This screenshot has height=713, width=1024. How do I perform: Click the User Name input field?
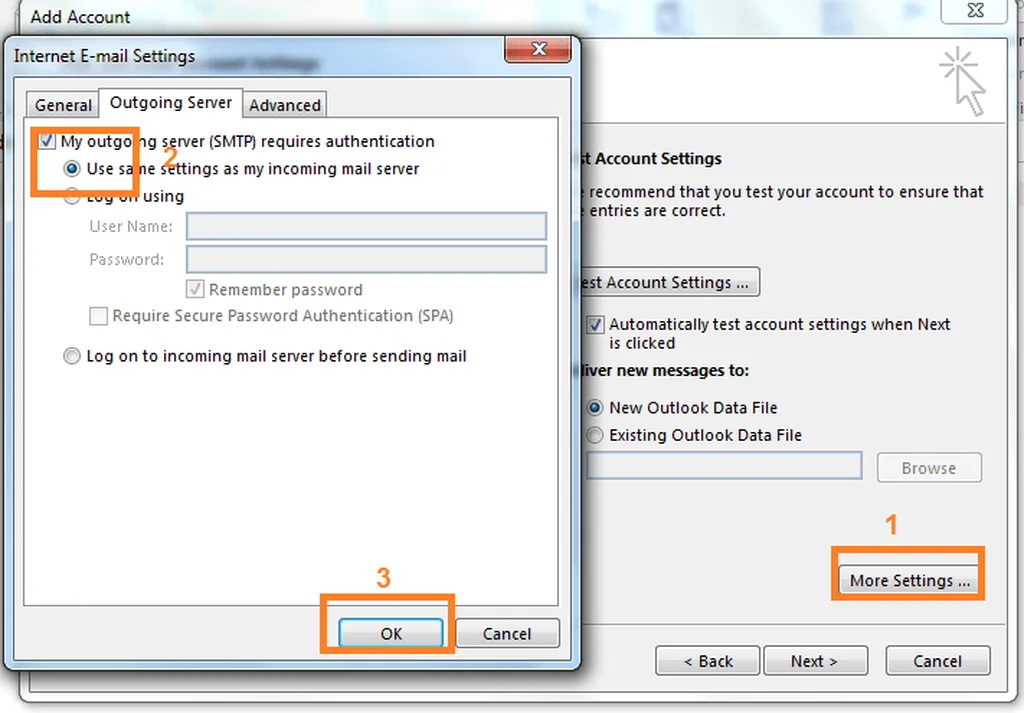point(366,227)
